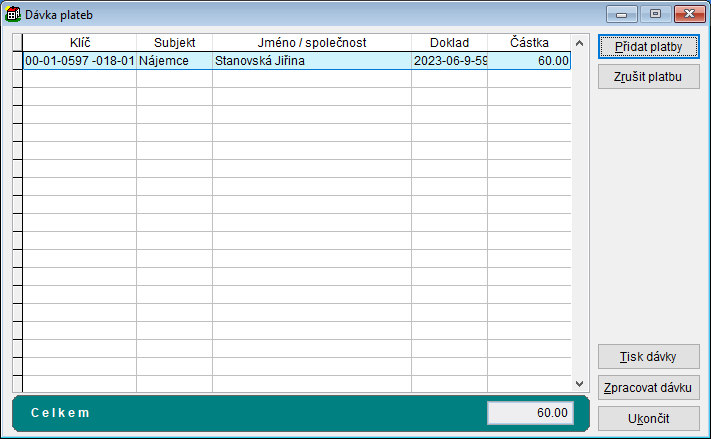
Task: Click the Nájemce cell in first row
Action: (x=174, y=61)
